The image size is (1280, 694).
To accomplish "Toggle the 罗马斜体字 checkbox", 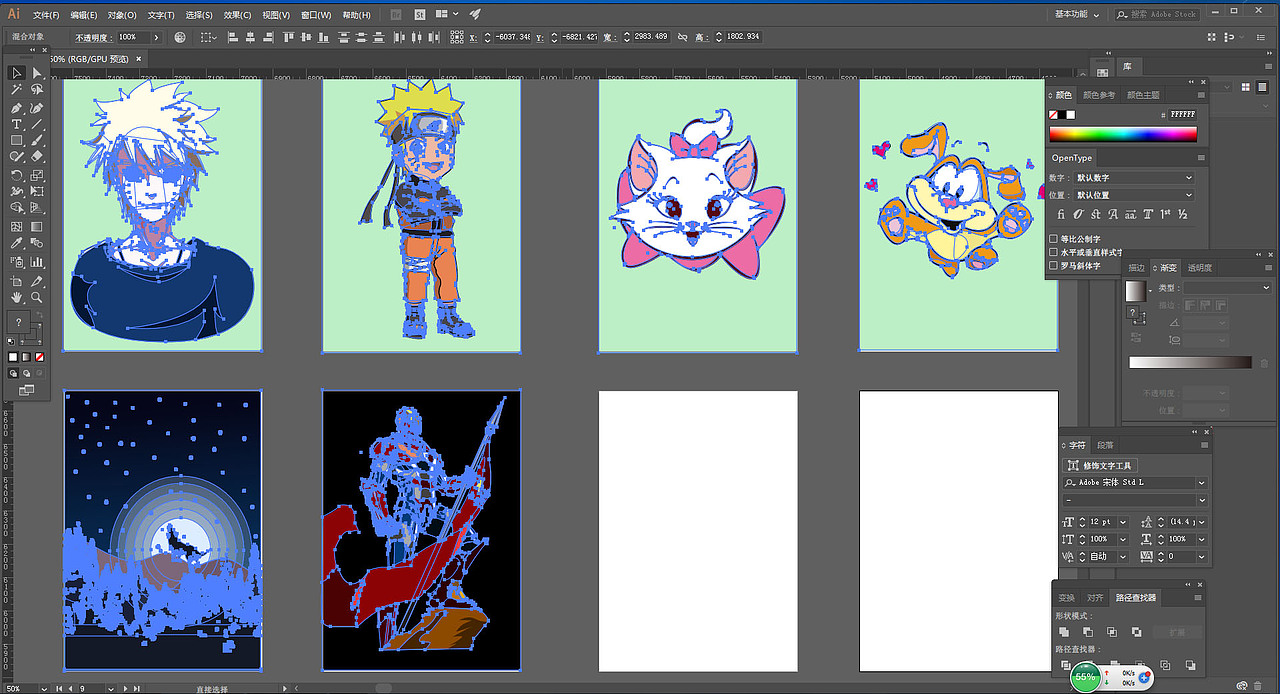I will (x=1054, y=266).
